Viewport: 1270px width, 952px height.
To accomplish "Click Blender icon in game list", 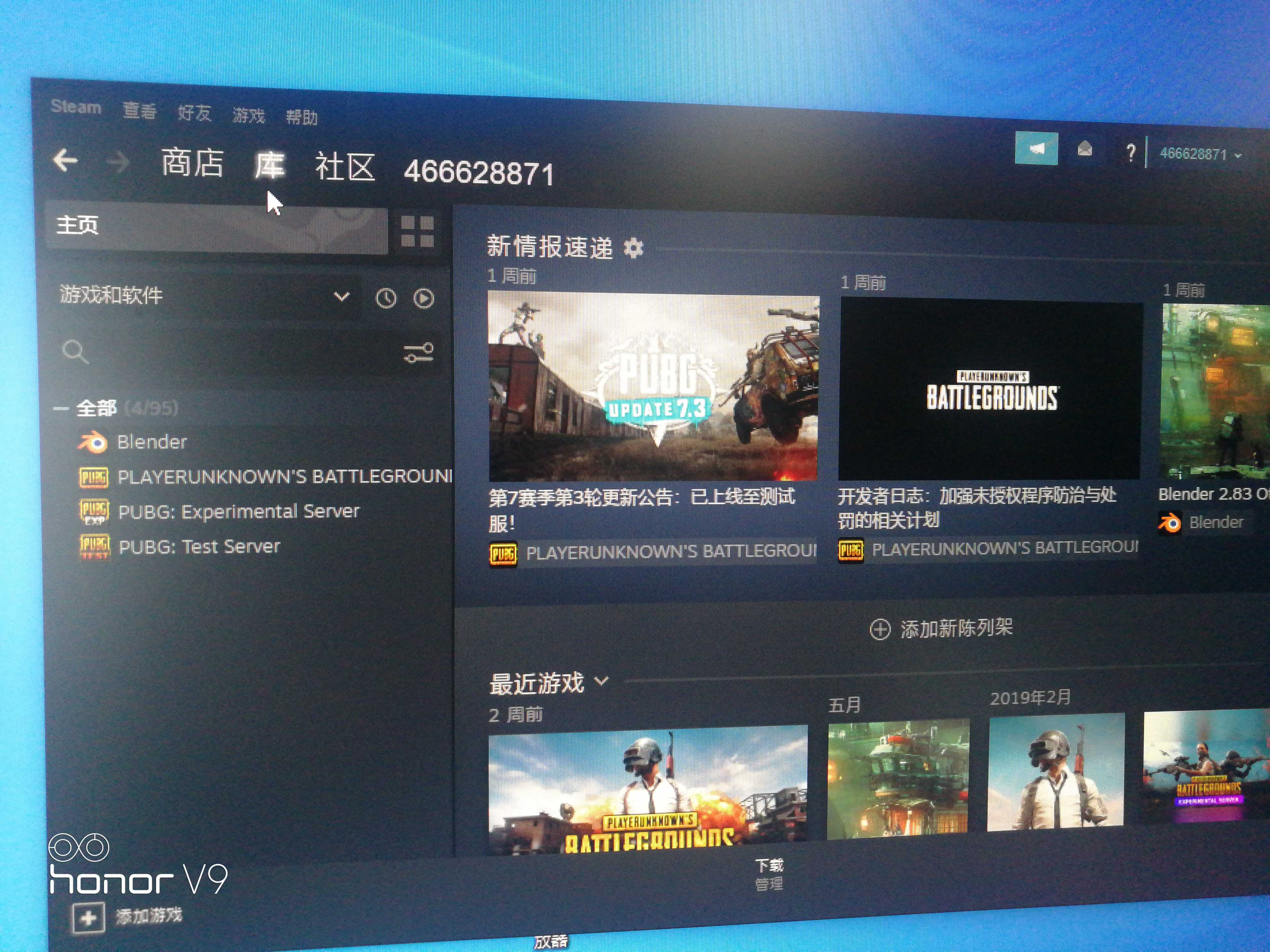I will (92, 442).
